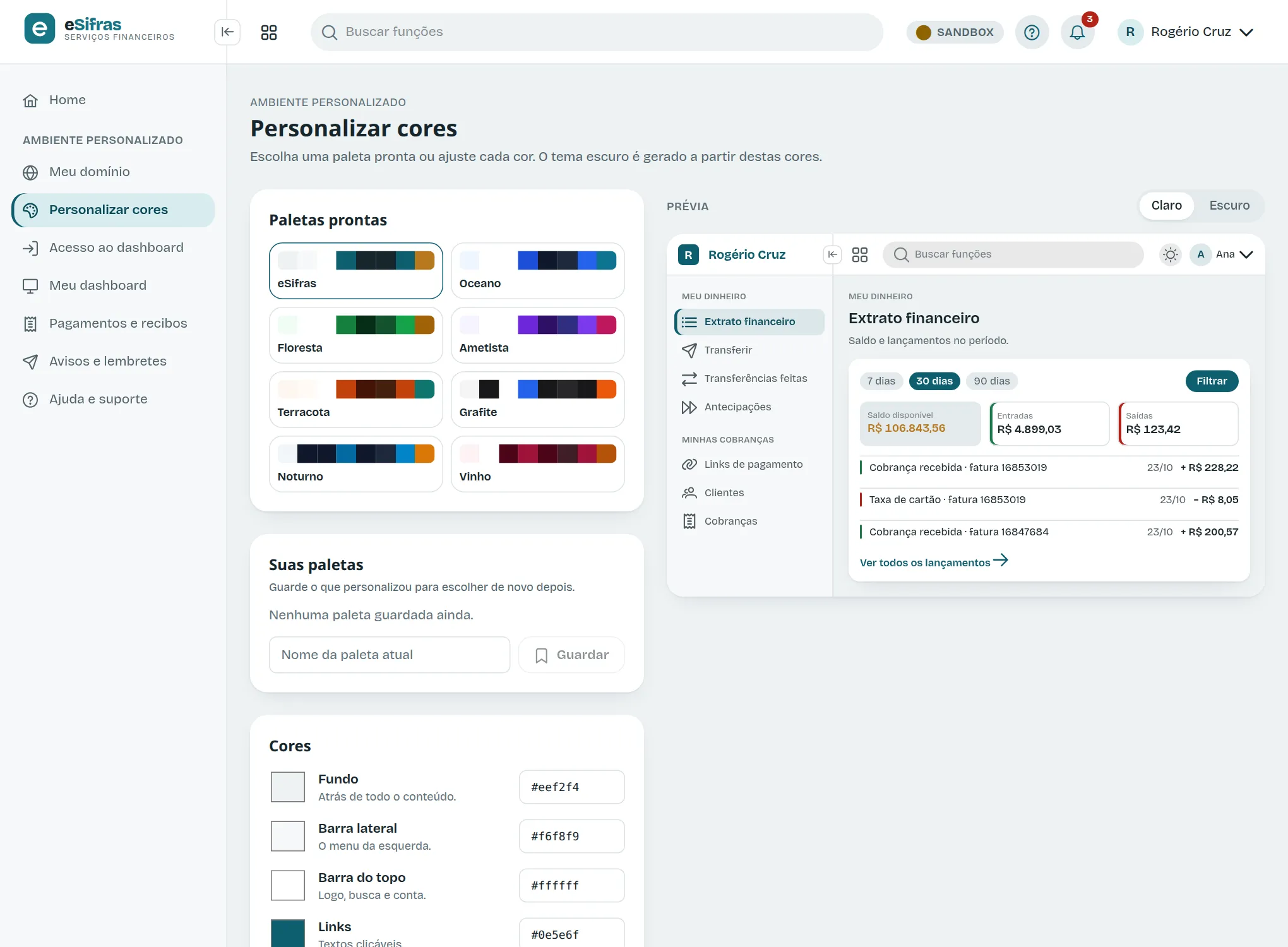Select the 90 dias period chip
The image size is (1288, 947).
click(x=991, y=381)
